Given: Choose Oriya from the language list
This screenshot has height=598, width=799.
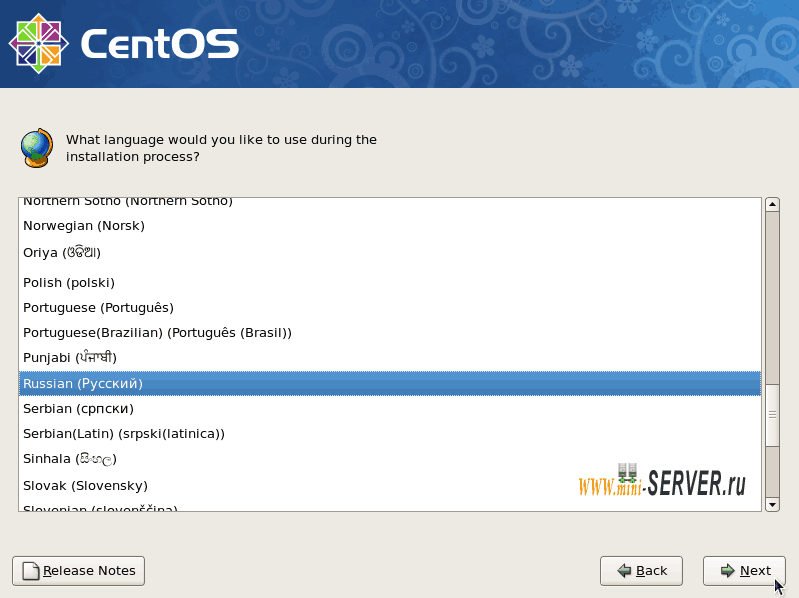Looking at the screenshot, I should pos(390,253).
